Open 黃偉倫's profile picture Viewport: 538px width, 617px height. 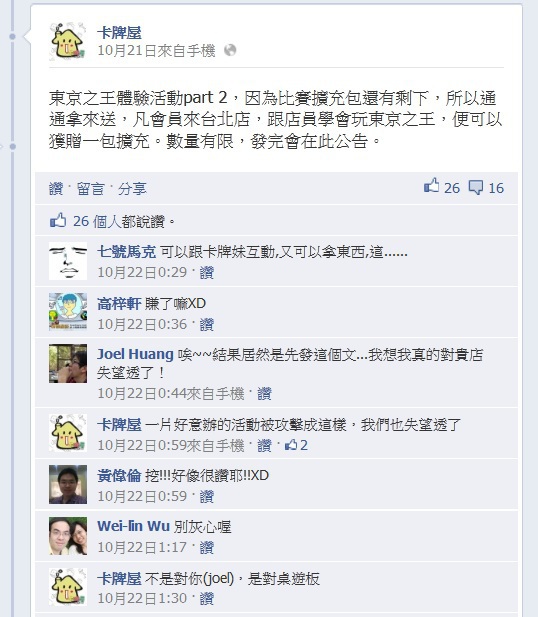pyautogui.click(x=68, y=484)
